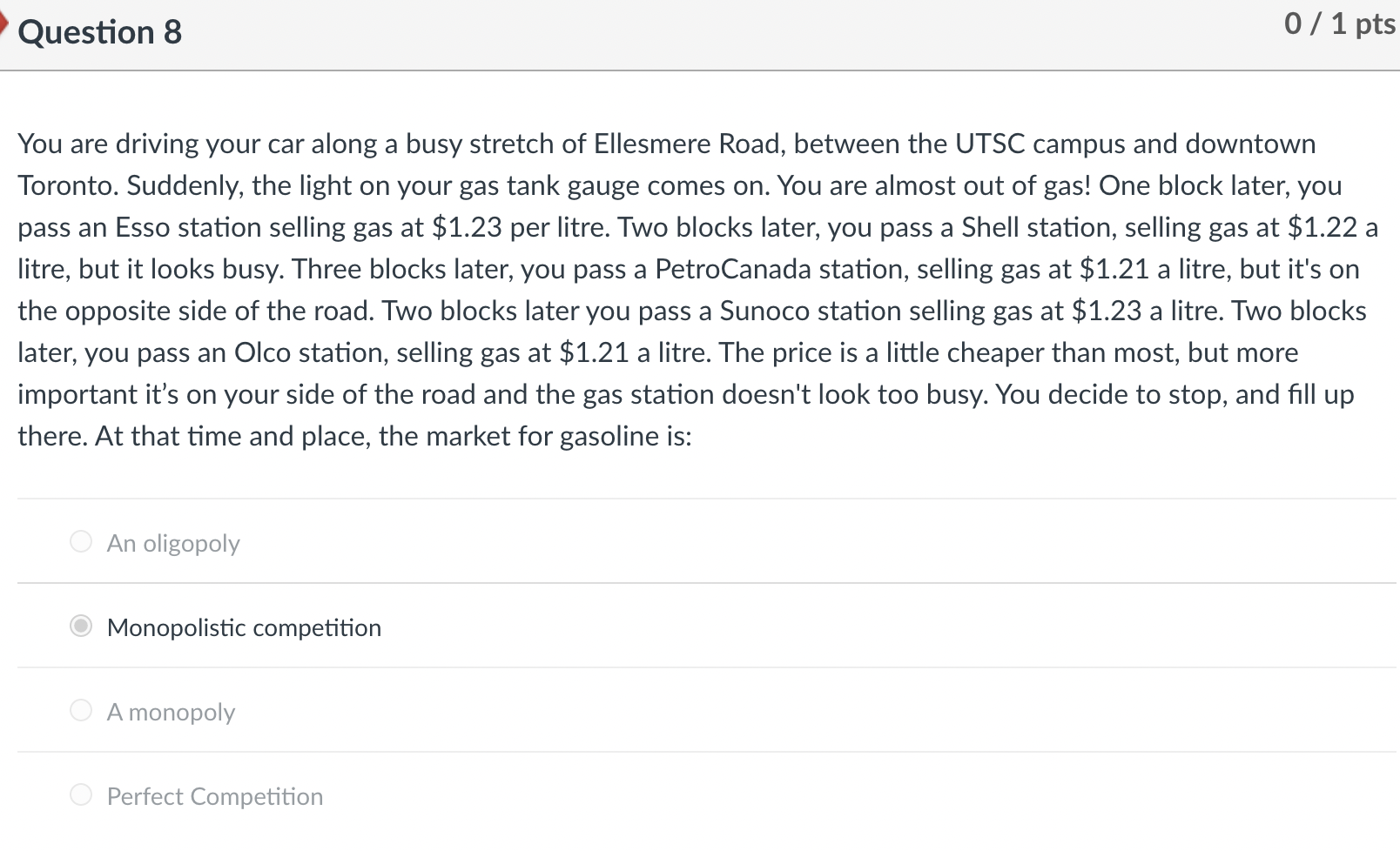Click the "Perfect Competition" answer label

click(x=214, y=796)
